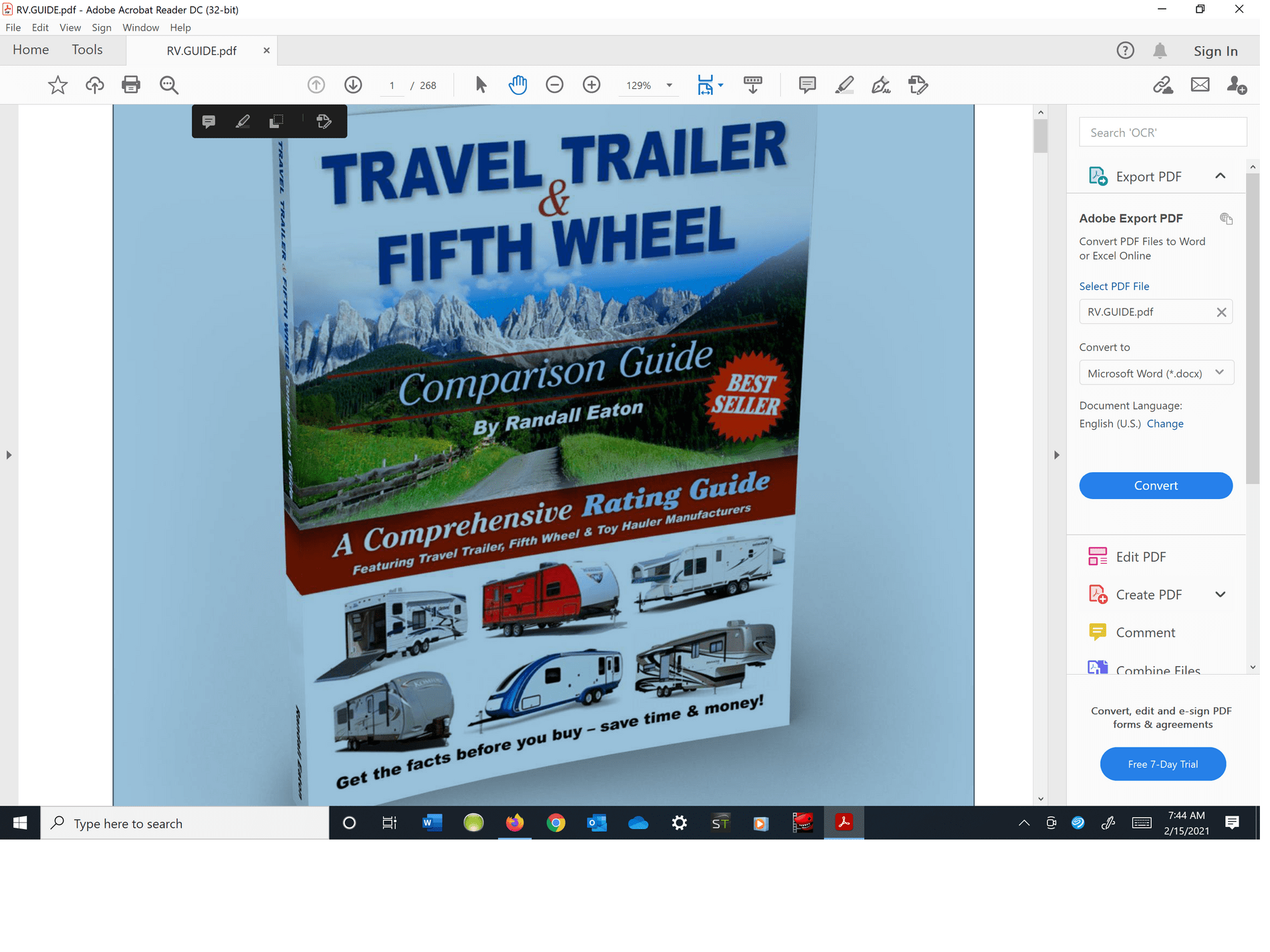The width and height of the screenshot is (1270, 952).
Task: Click the Select PDF File link
Action: pyautogui.click(x=1114, y=286)
